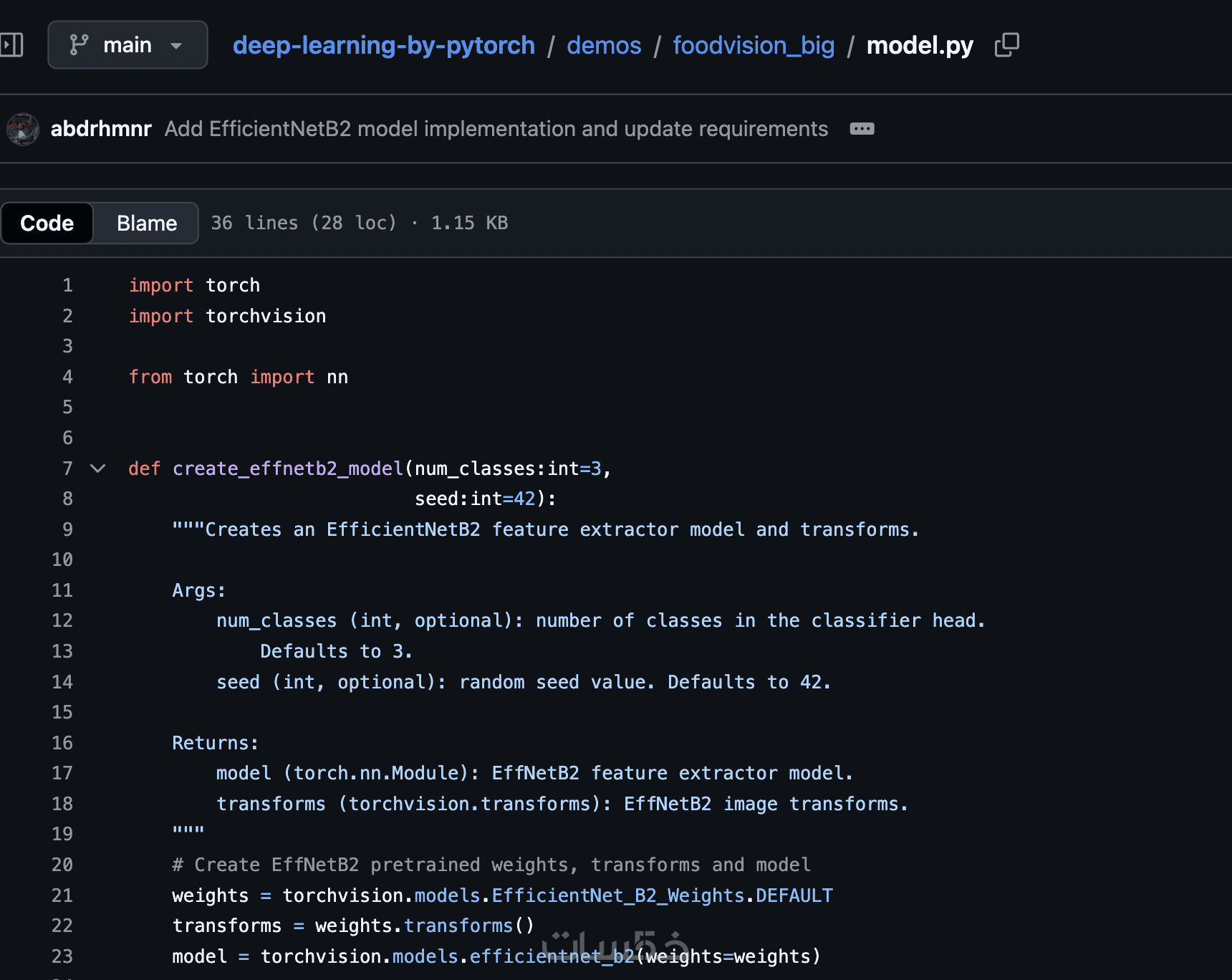Screen dimensions: 1232x980
Task: Click line number 1
Action: coord(67,285)
